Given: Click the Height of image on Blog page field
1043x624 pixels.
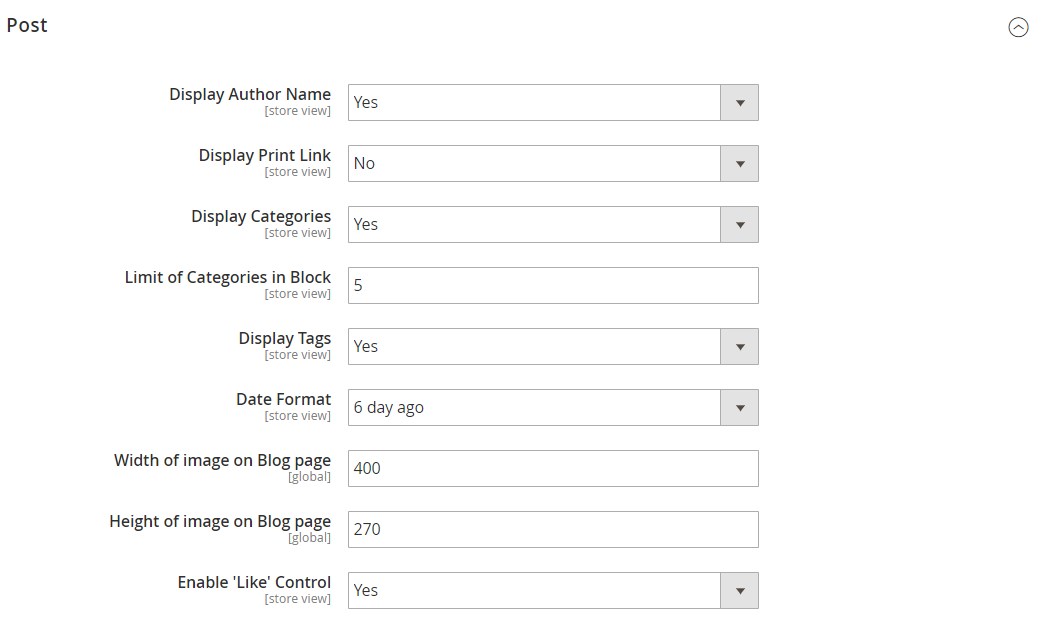Looking at the screenshot, I should [x=553, y=530].
